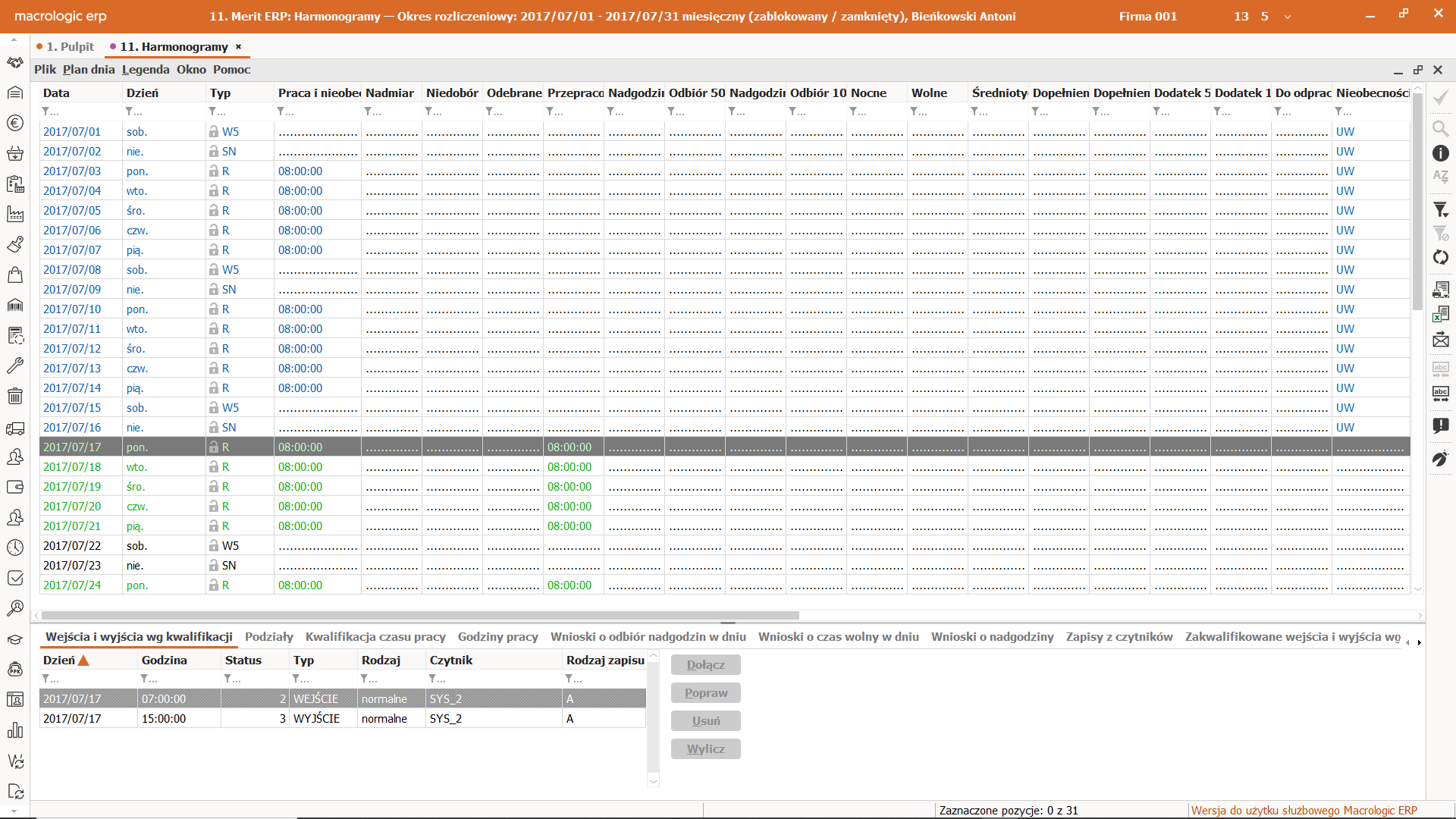
Task: Open the filter dropdown under Typ column
Action: click(x=217, y=111)
